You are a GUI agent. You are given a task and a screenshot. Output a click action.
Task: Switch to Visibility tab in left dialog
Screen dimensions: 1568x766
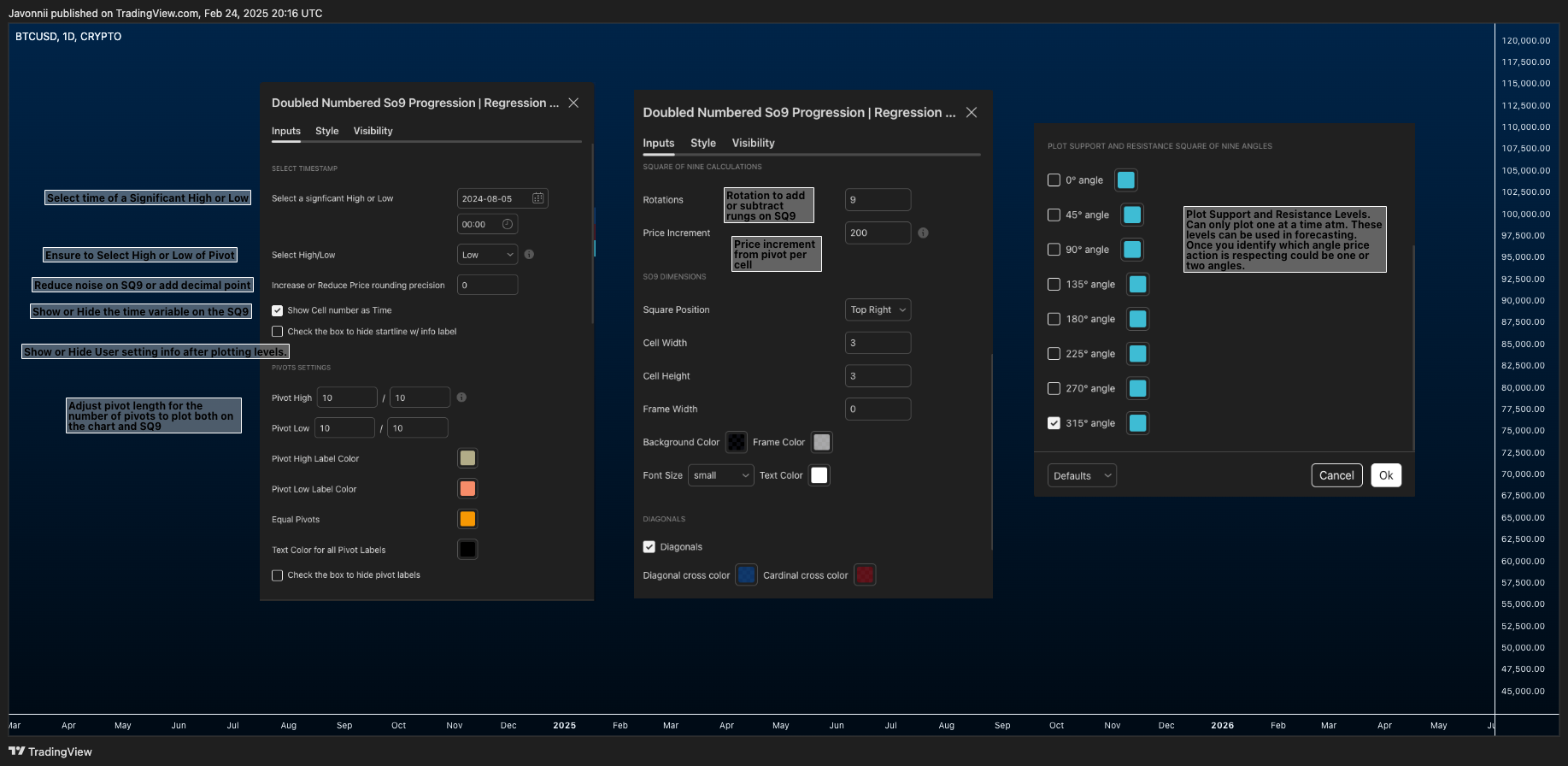click(x=373, y=131)
